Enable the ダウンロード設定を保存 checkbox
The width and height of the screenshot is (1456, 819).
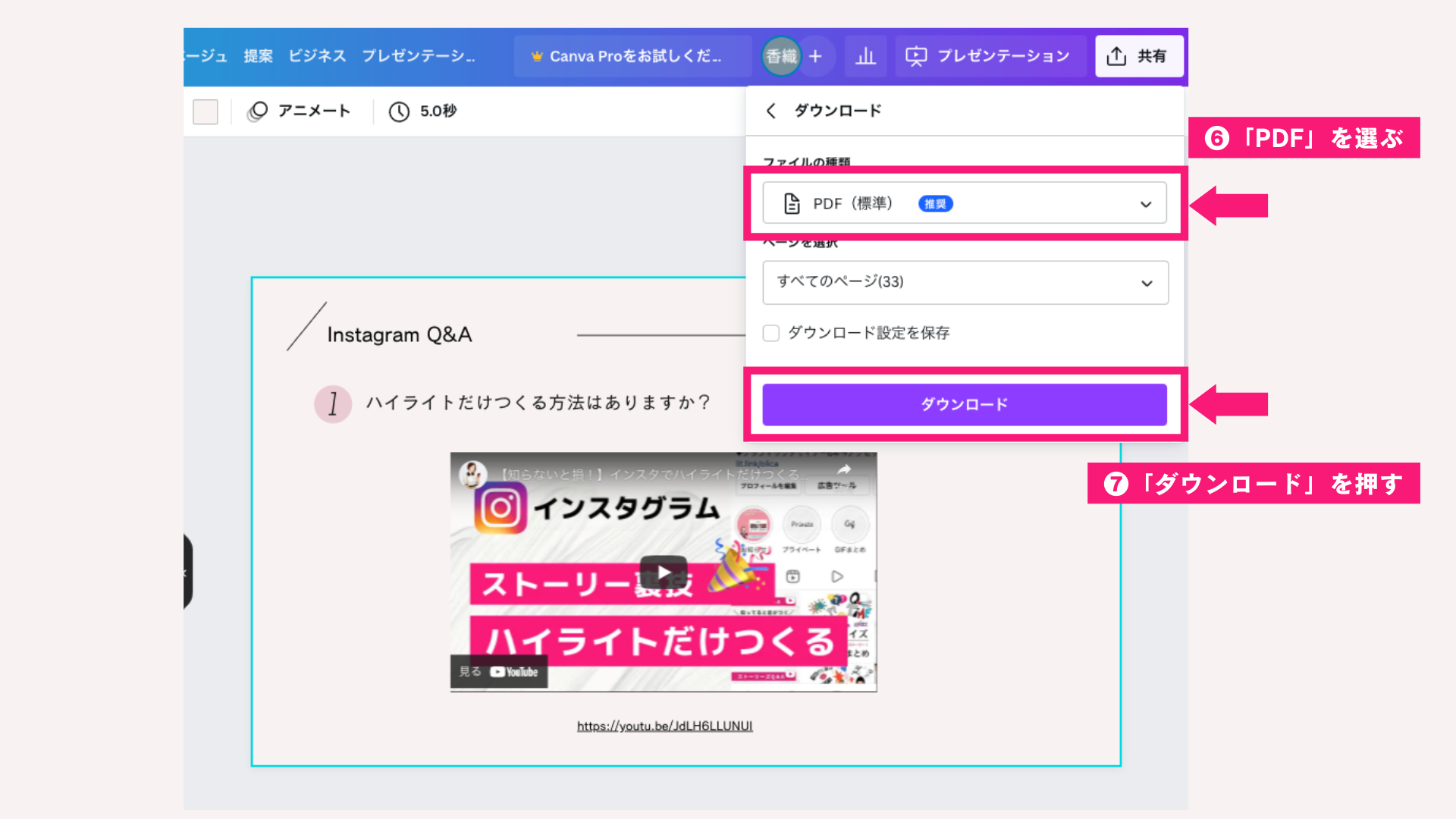click(x=770, y=333)
